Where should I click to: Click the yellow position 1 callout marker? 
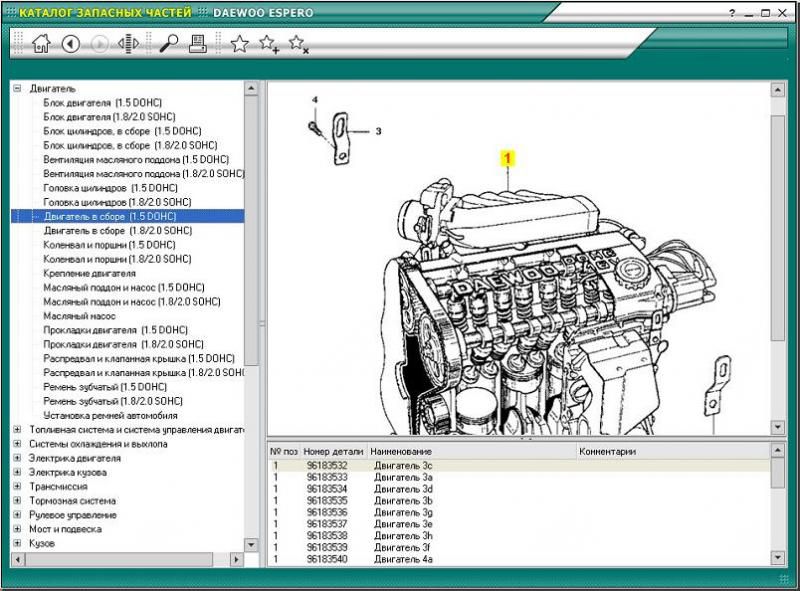[x=507, y=157]
